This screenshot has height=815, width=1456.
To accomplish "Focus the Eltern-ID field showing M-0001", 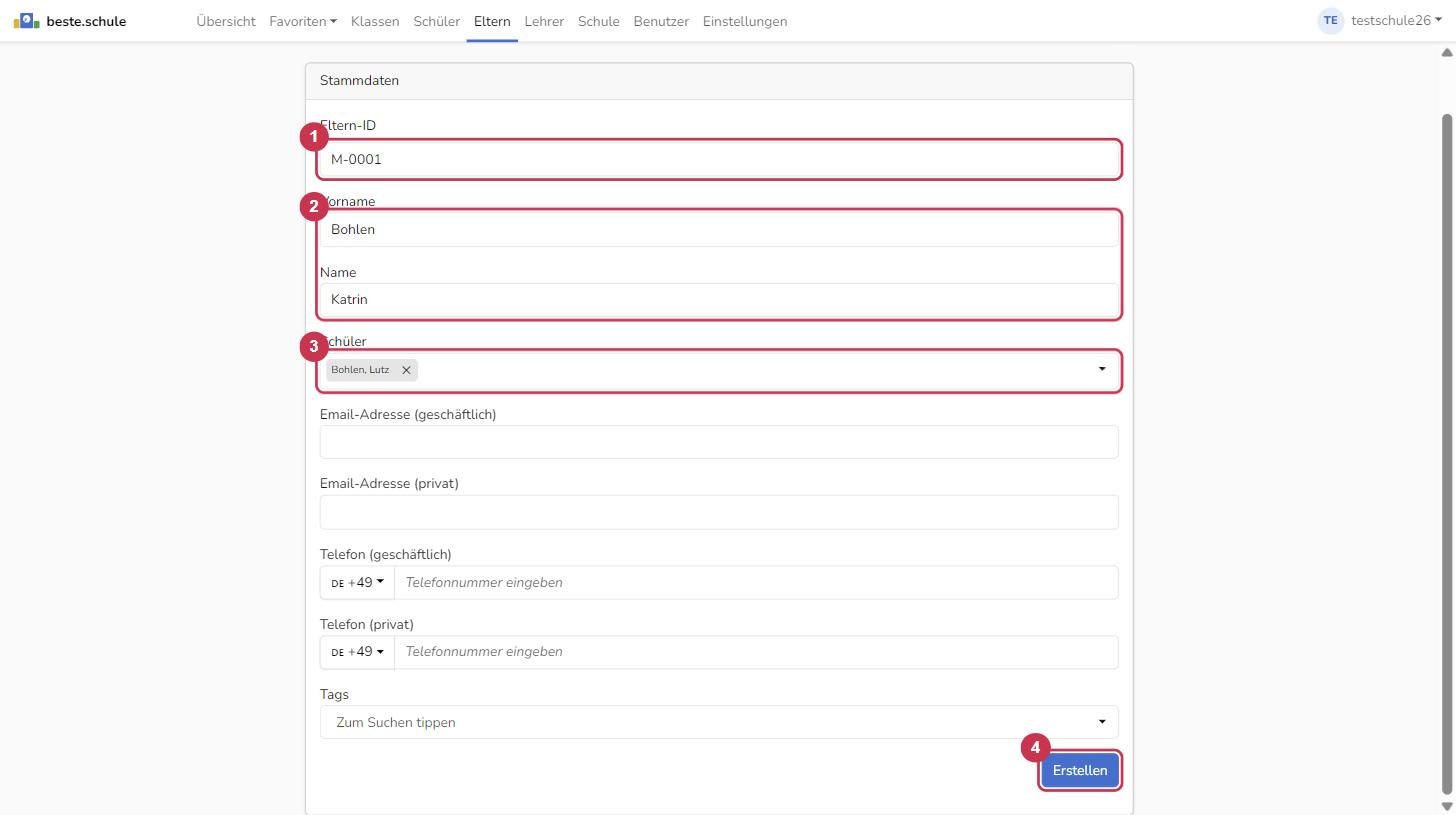I will (719, 159).
